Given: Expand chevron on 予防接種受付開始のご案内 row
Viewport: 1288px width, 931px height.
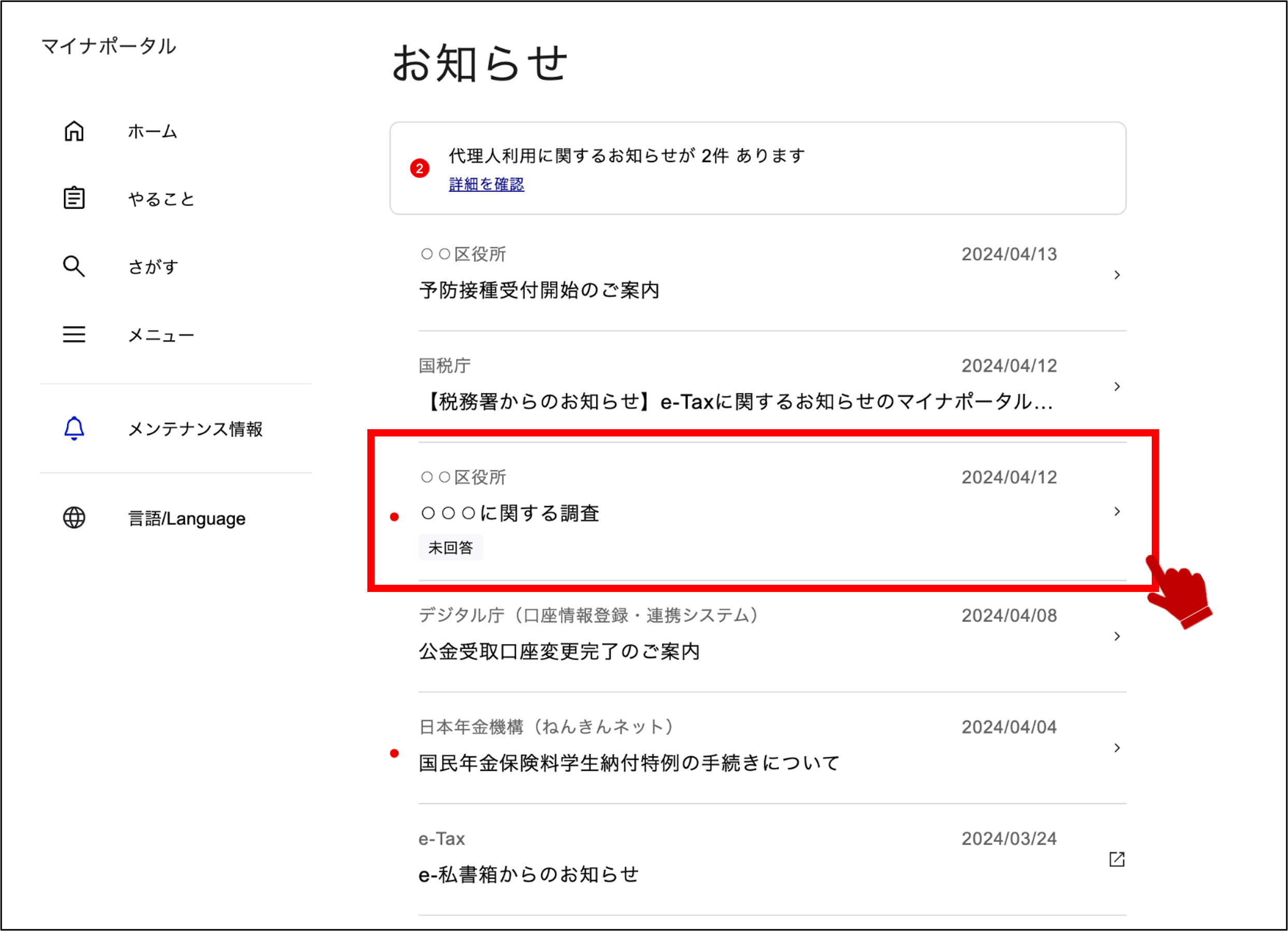Looking at the screenshot, I should (x=1117, y=275).
